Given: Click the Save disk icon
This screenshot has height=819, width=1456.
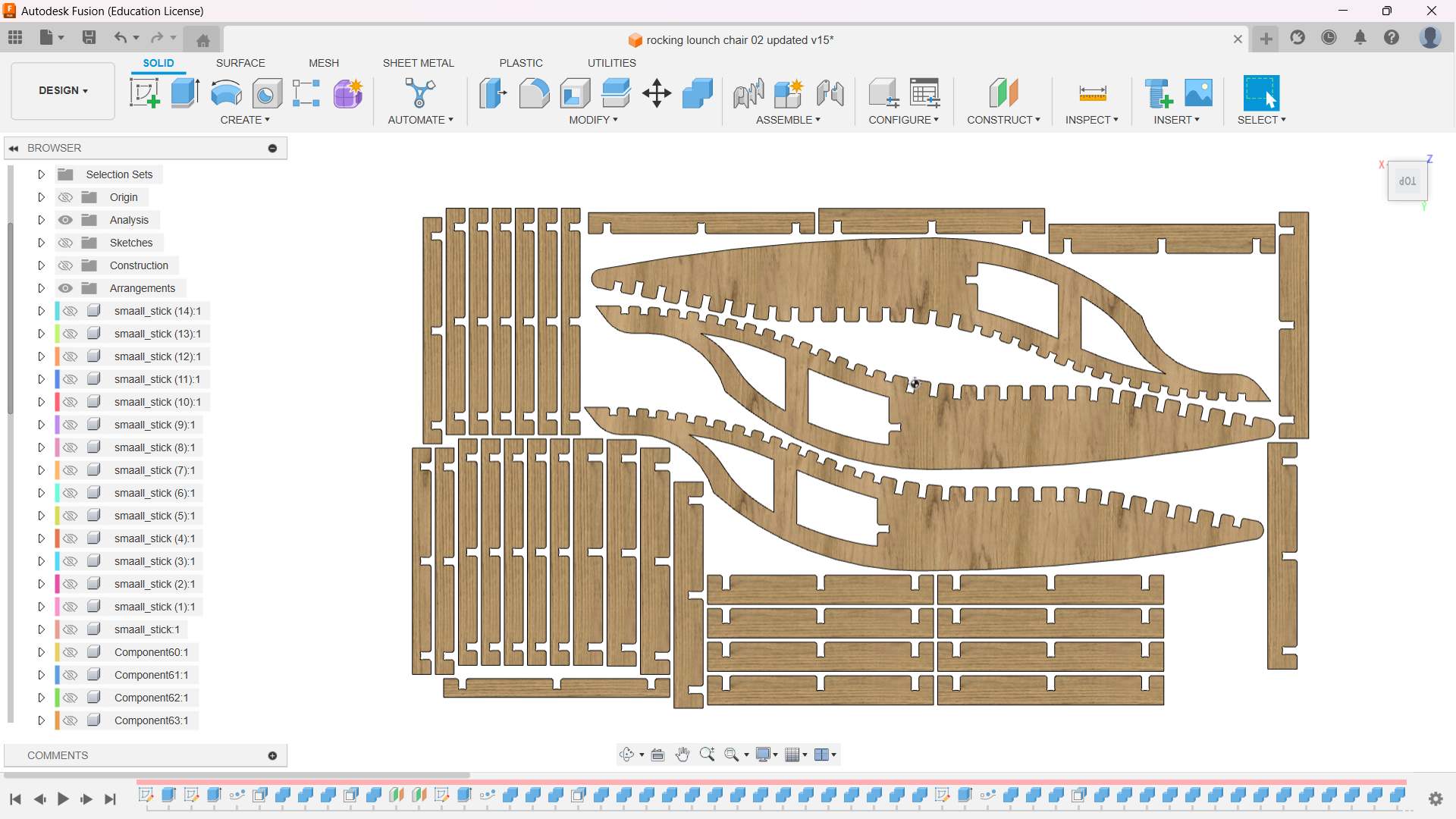Looking at the screenshot, I should click(89, 37).
